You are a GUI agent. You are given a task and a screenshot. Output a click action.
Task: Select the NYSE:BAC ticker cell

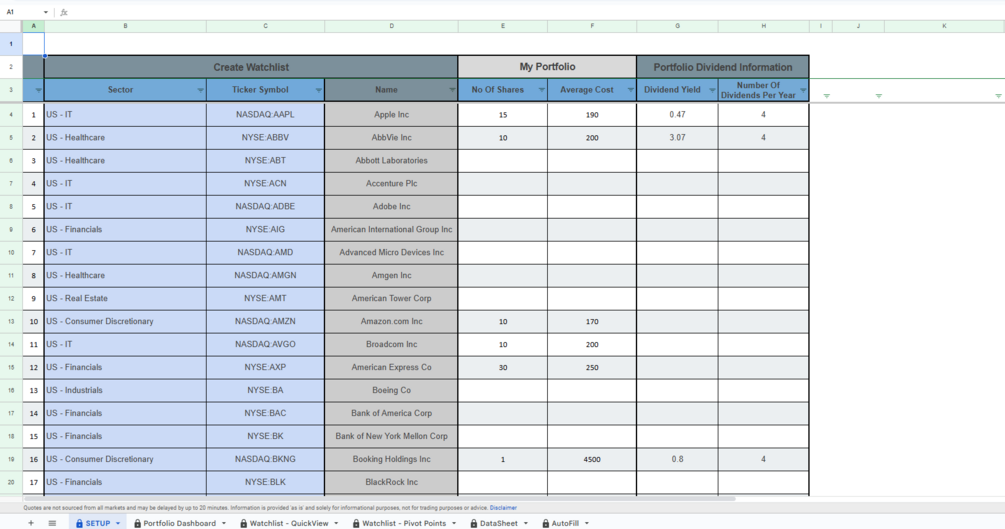[265, 414]
